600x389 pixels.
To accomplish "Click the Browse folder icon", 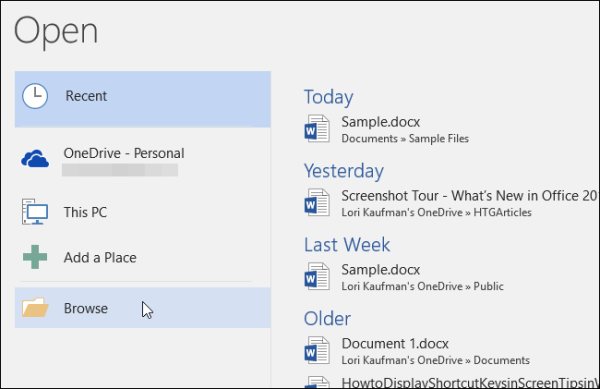I will 35,307.
